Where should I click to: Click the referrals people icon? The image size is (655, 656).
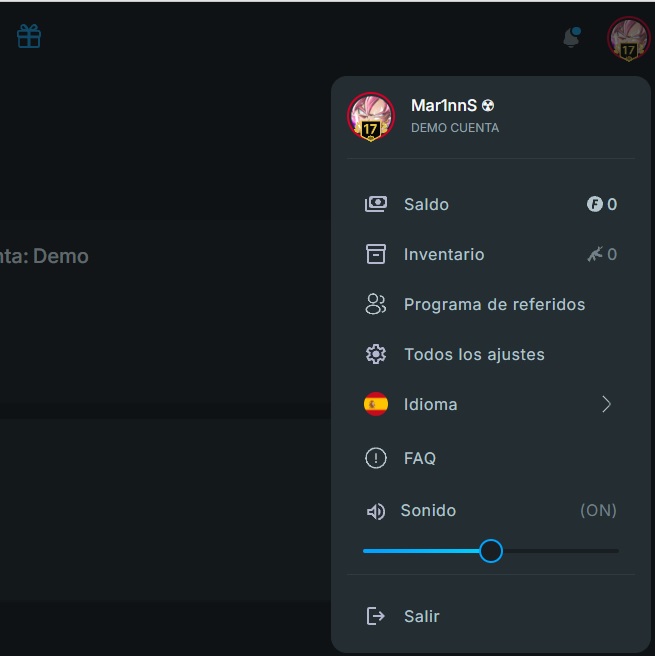(376, 304)
